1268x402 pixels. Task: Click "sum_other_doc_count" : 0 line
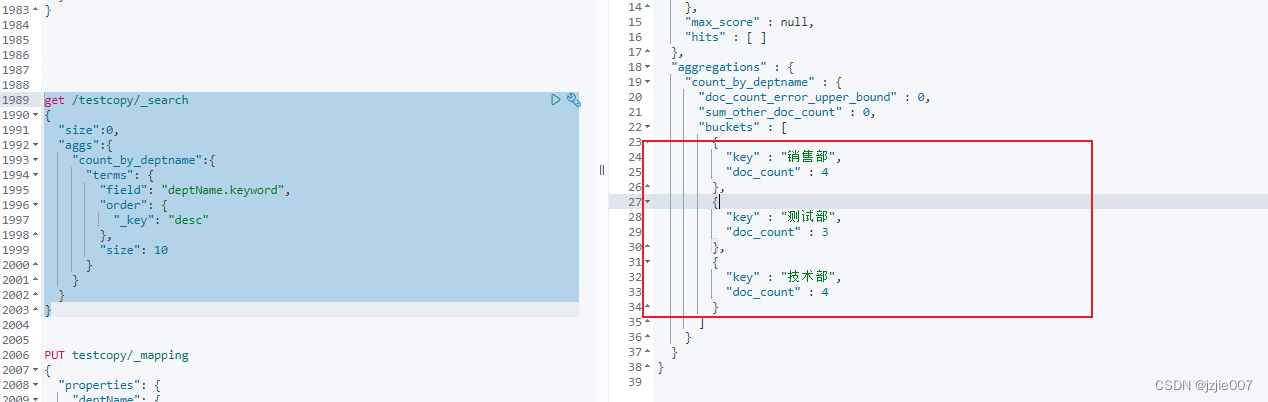[x=787, y=112]
